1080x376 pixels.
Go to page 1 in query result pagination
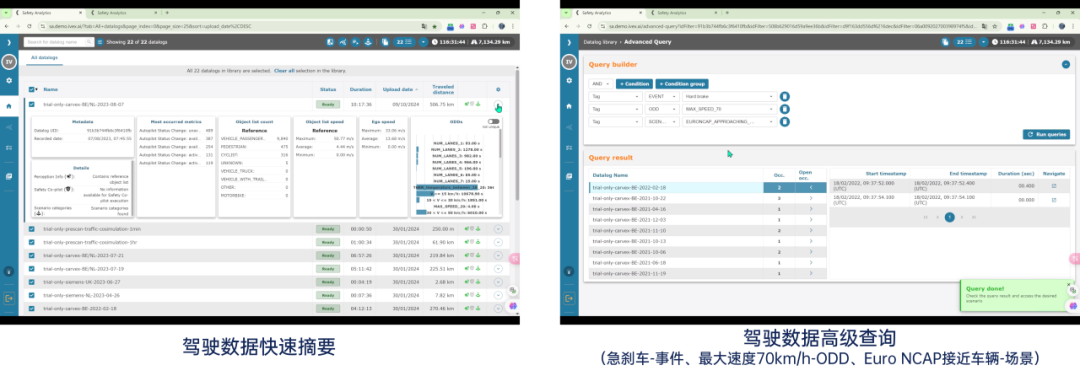(x=949, y=217)
